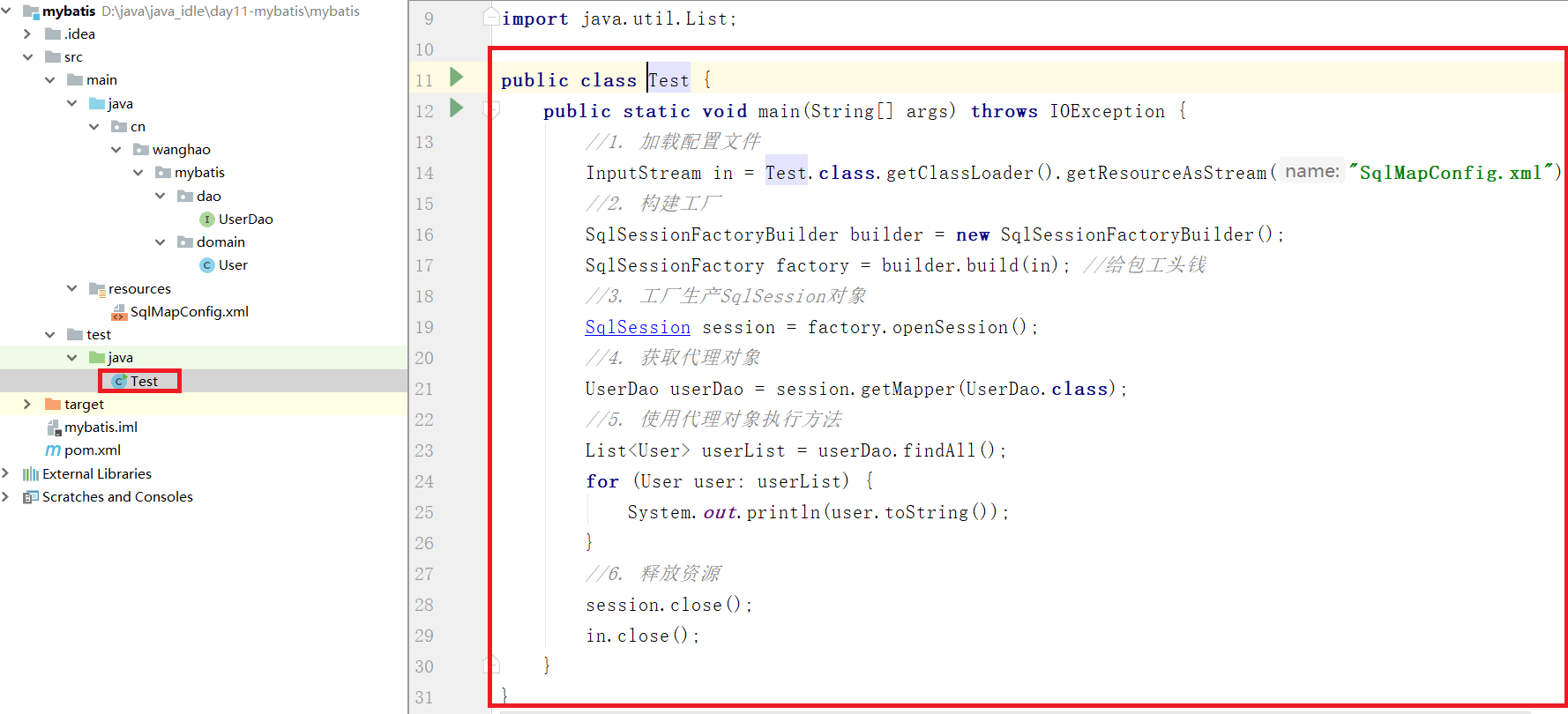Collapse the main folder

(49, 80)
